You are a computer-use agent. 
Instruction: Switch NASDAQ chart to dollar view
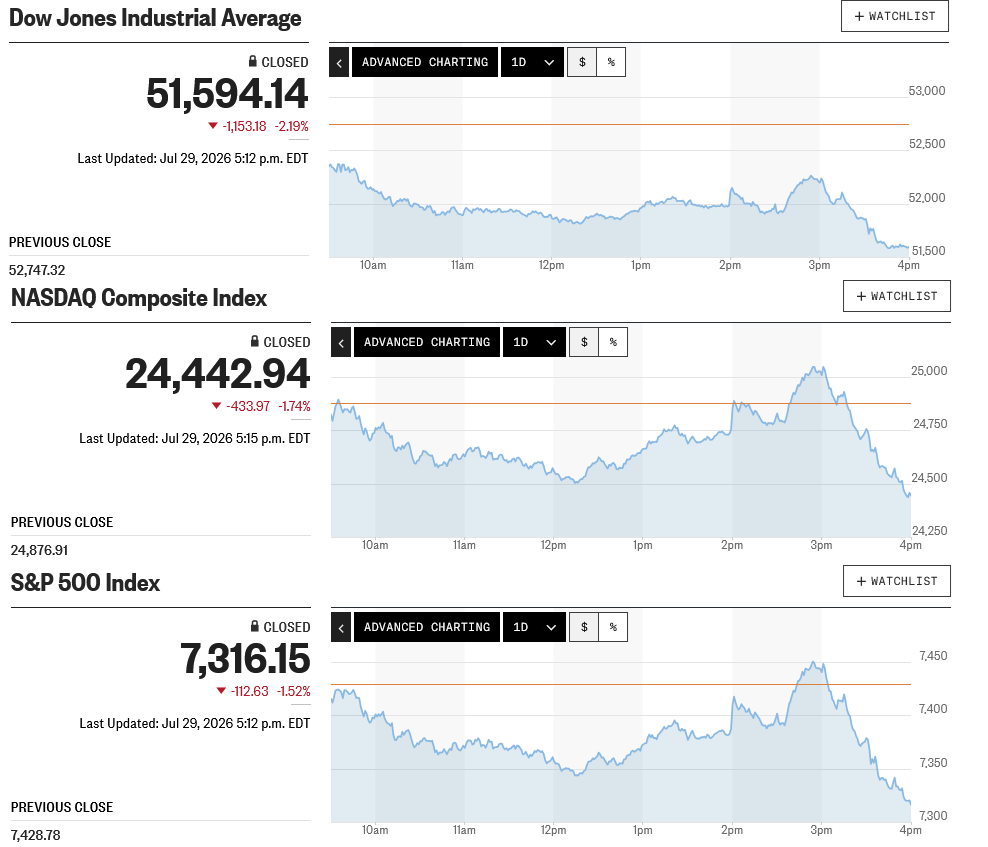(584, 342)
